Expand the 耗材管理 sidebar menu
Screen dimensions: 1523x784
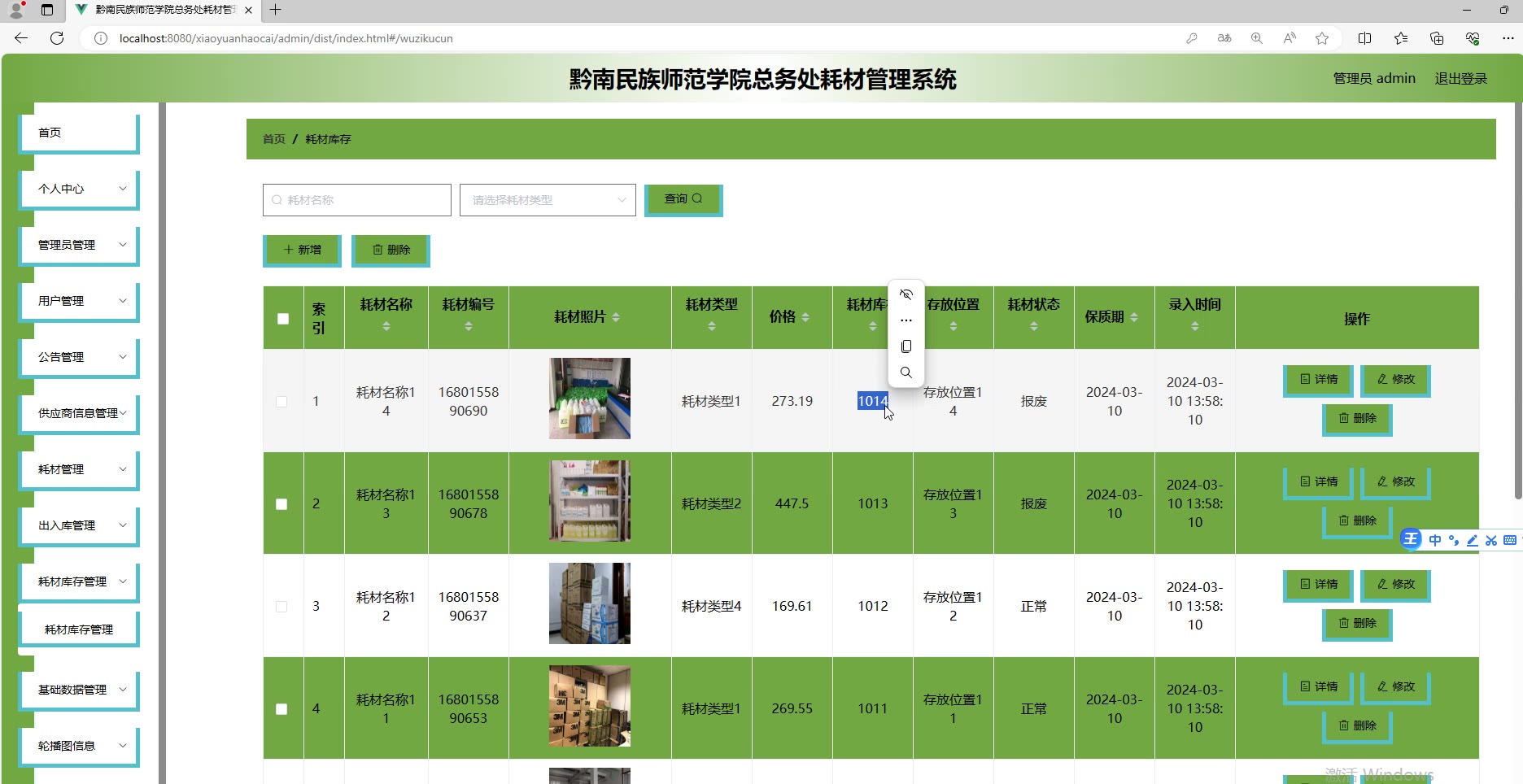pos(80,469)
